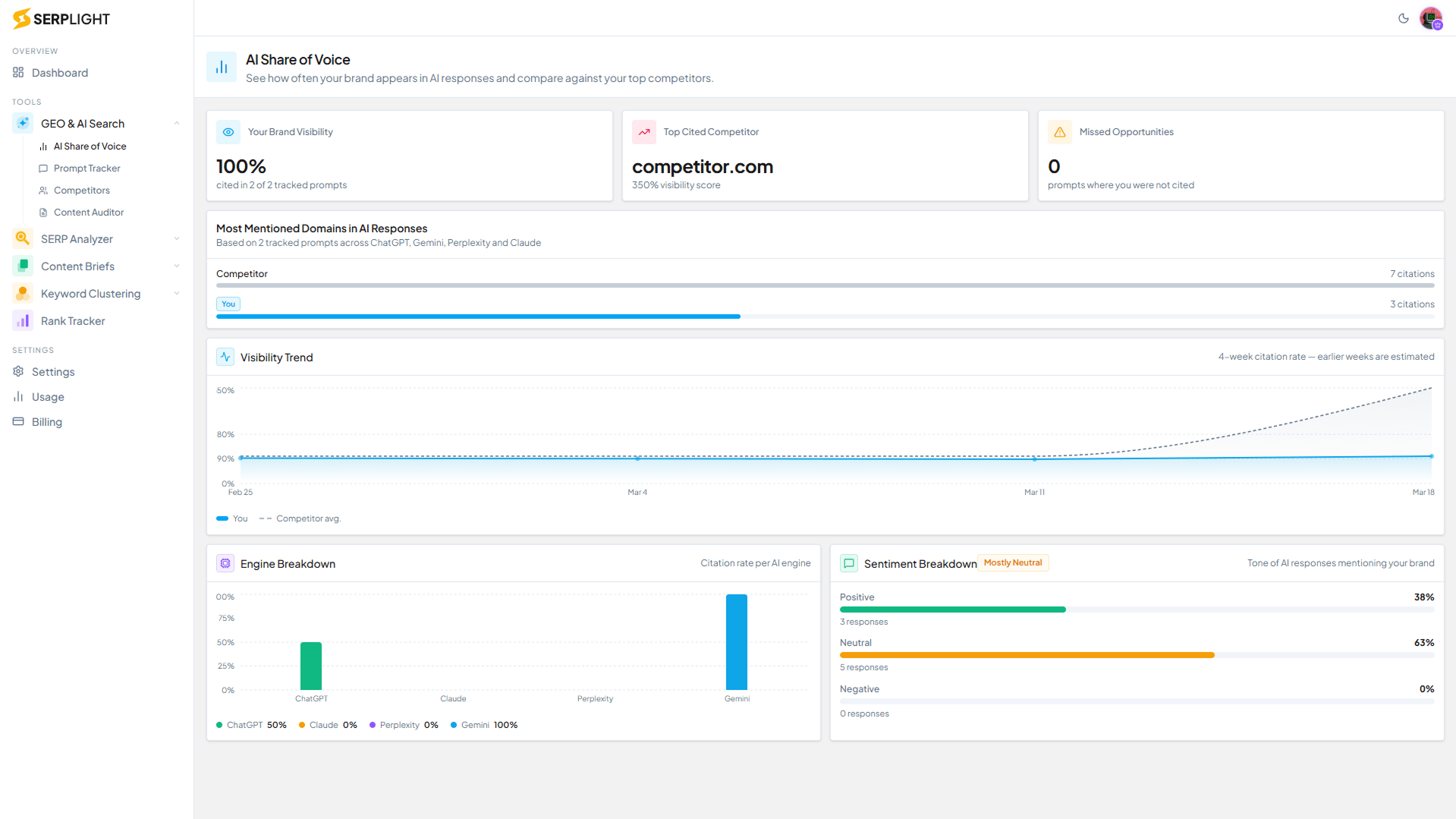Toggle dark mode with the moon icon
Viewport: 1456px width, 819px height.
pyautogui.click(x=1403, y=18)
